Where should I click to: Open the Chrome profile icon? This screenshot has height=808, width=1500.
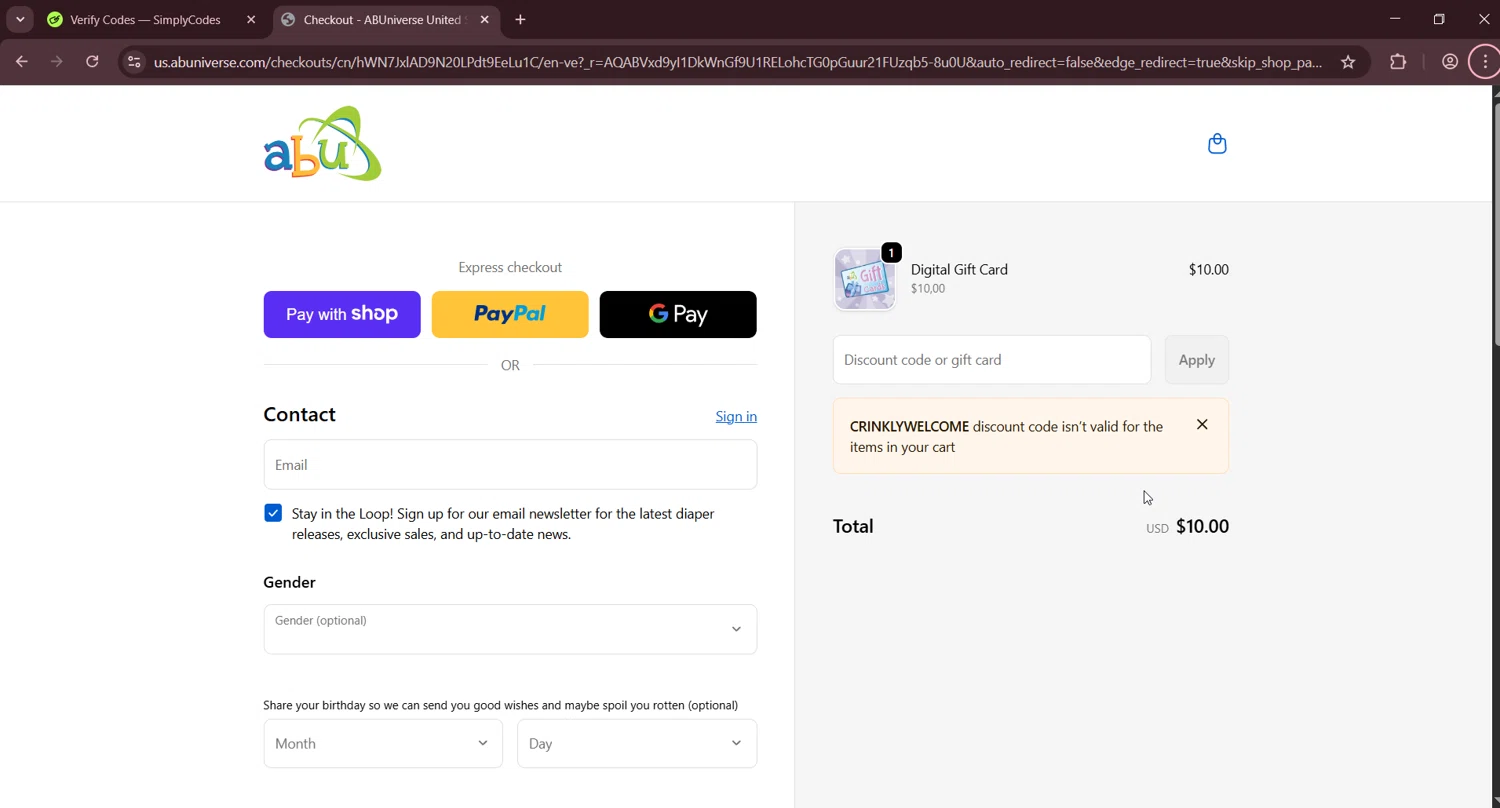1450,62
